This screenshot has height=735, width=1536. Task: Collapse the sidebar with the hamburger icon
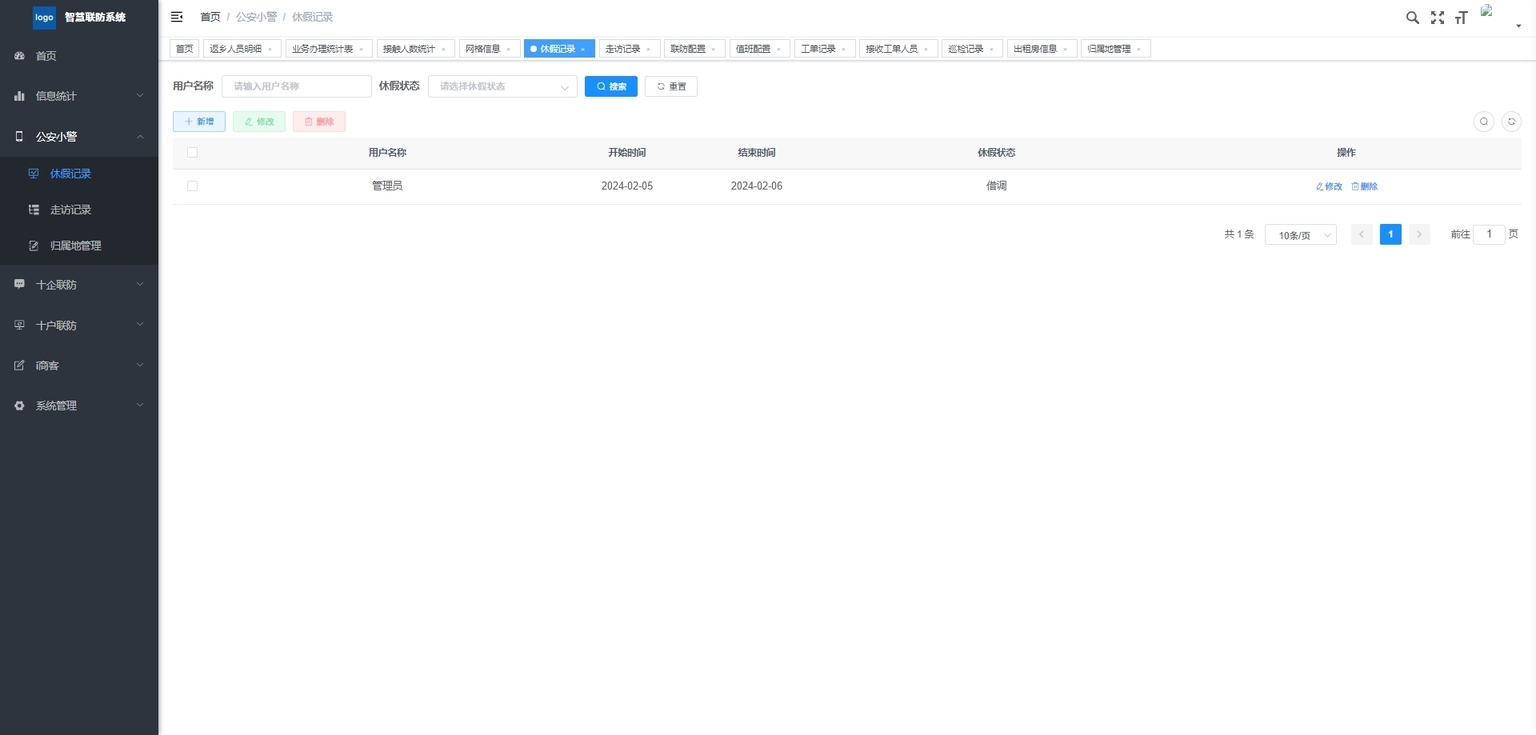click(177, 17)
